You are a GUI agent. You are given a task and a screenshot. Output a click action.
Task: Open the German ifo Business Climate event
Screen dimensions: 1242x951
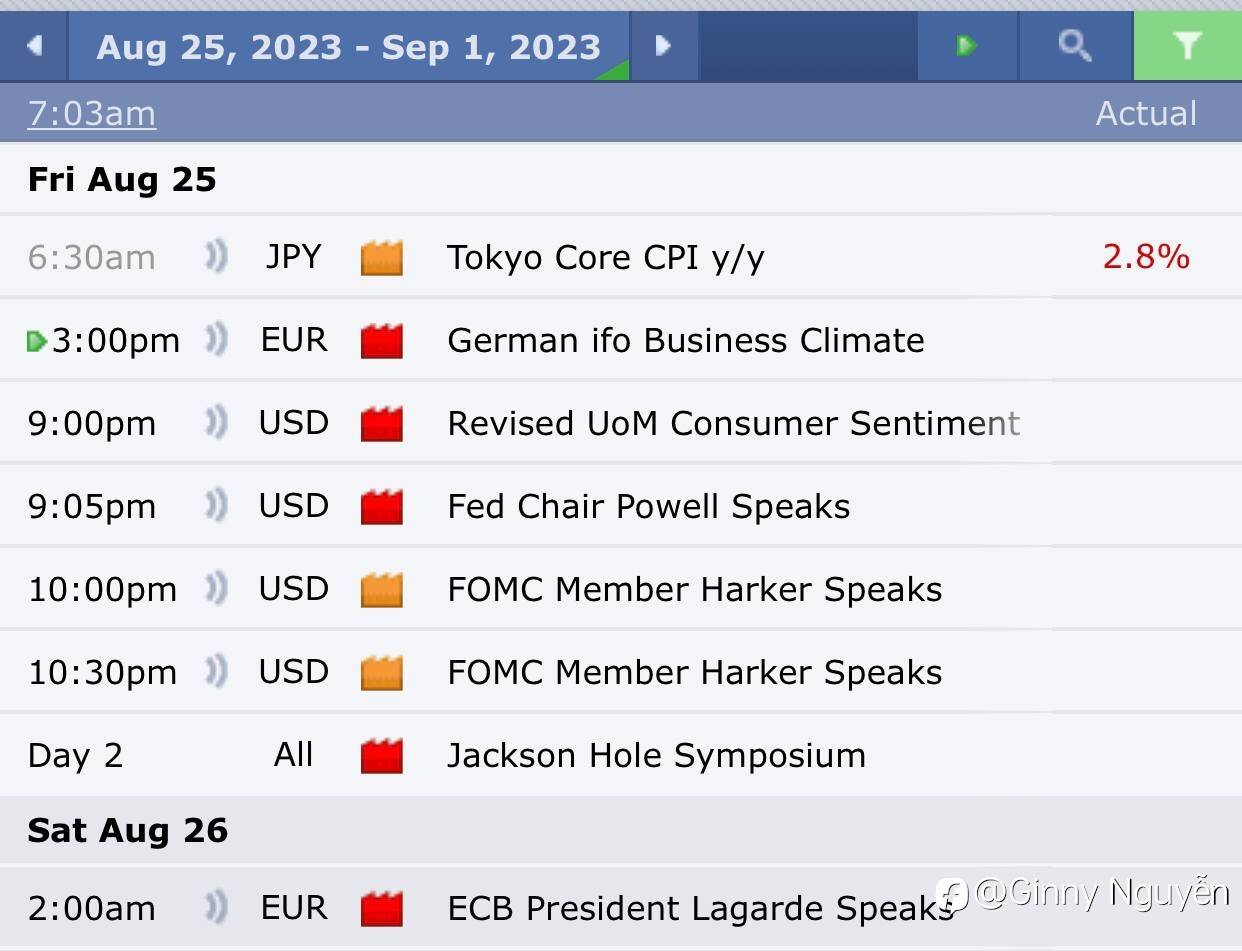pyautogui.click(x=685, y=341)
